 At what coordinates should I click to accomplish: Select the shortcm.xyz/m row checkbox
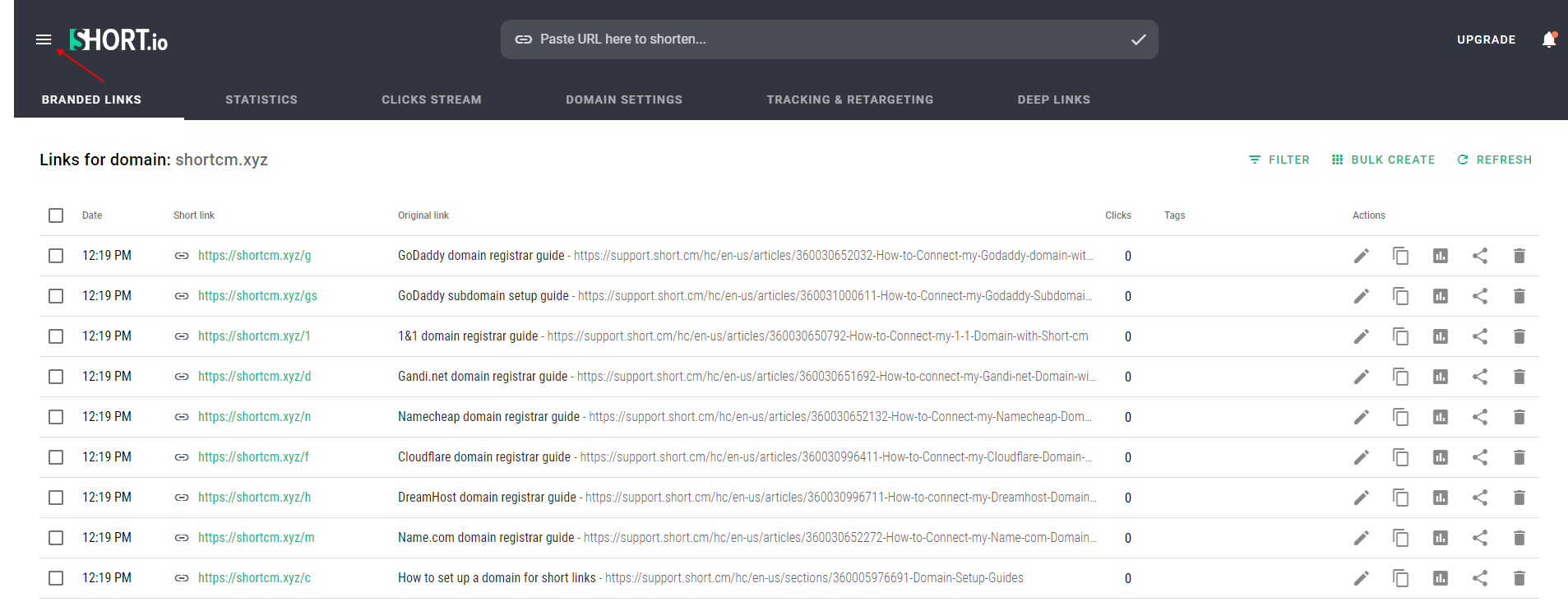pyautogui.click(x=56, y=538)
